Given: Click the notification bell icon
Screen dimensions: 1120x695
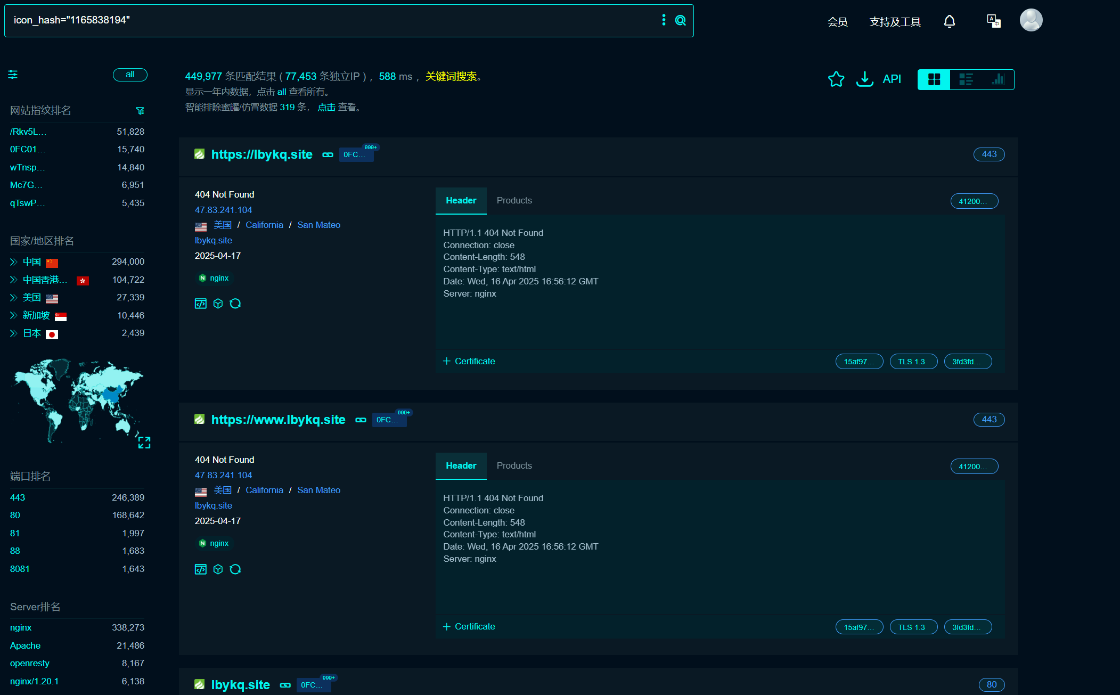Looking at the screenshot, I should point(949,21).
